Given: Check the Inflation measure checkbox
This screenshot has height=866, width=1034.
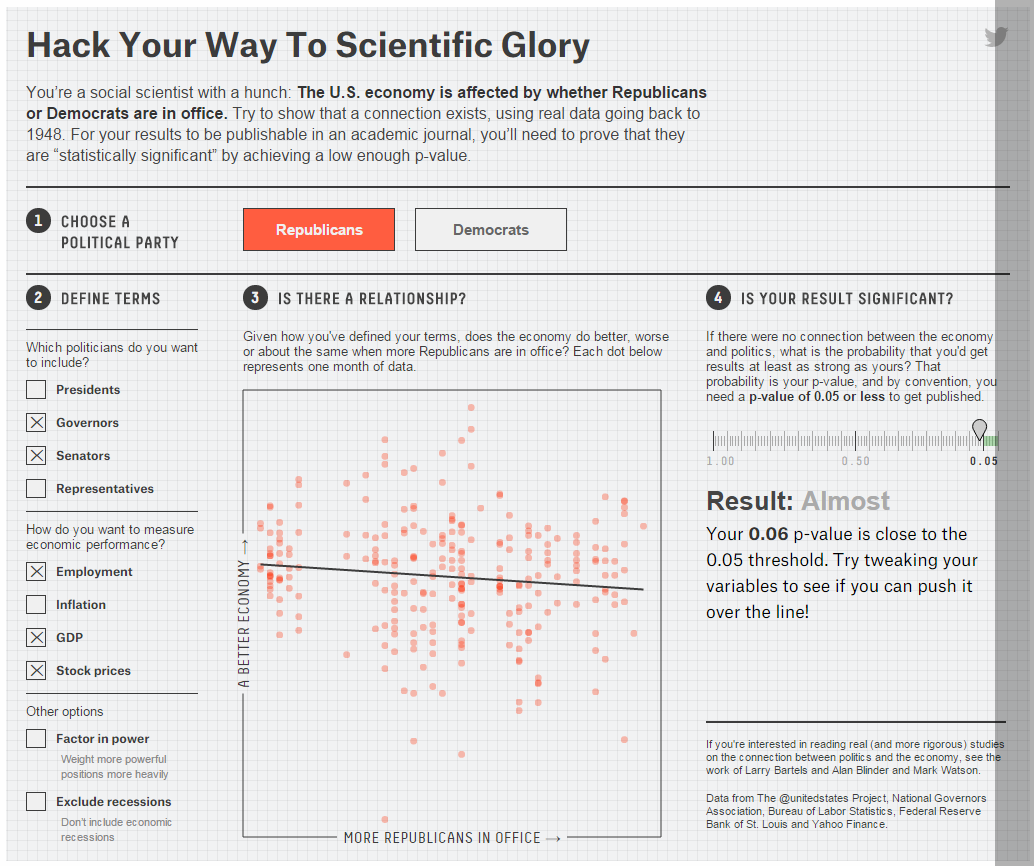Looking at the screenshot, I should coord(36,605).
